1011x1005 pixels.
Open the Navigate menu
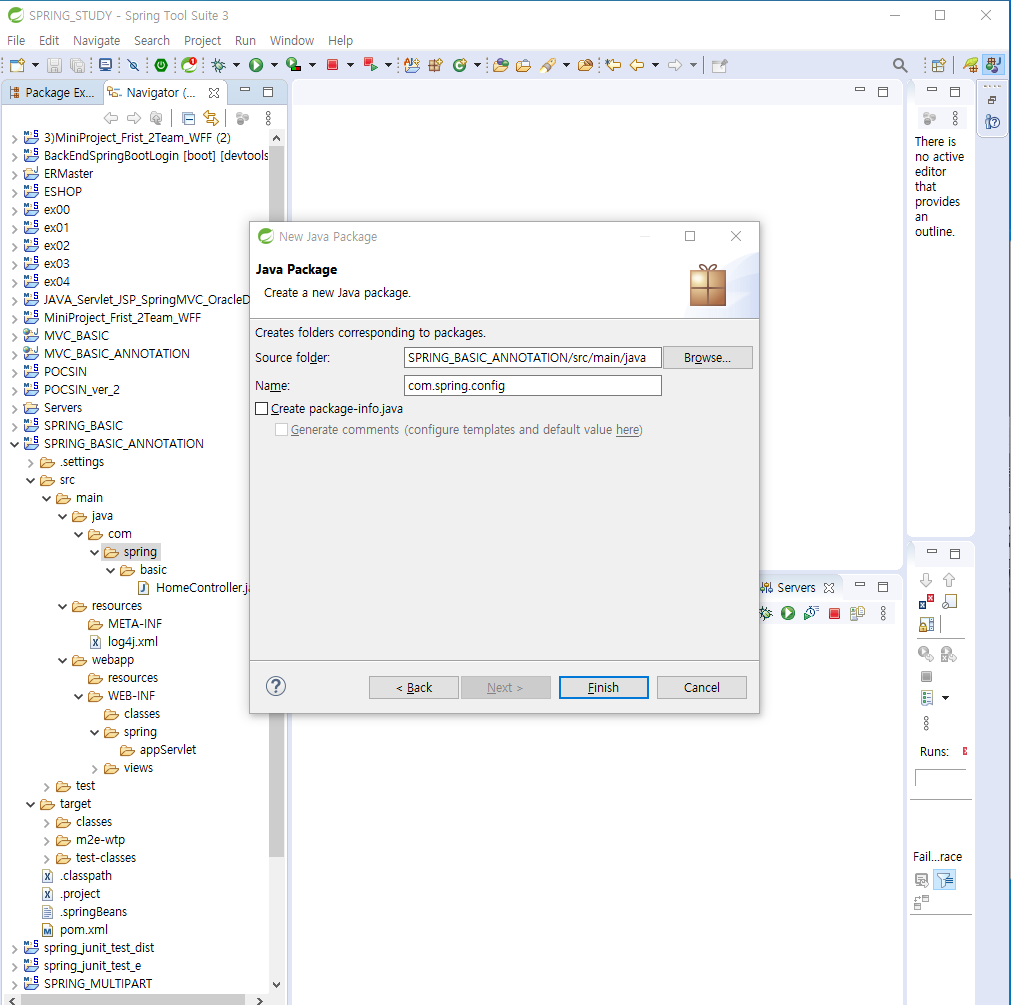coord(96,41)
